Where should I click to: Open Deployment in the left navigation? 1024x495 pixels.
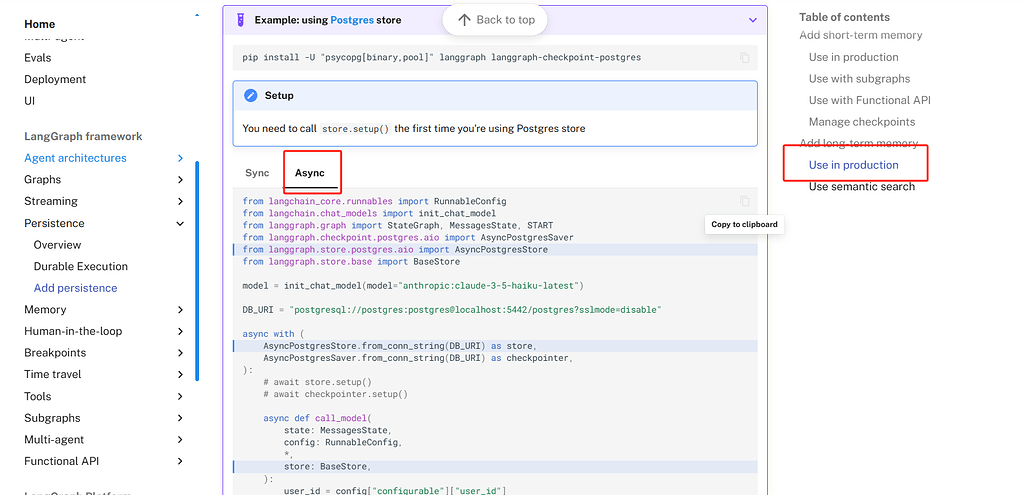(x=55, y=79)
